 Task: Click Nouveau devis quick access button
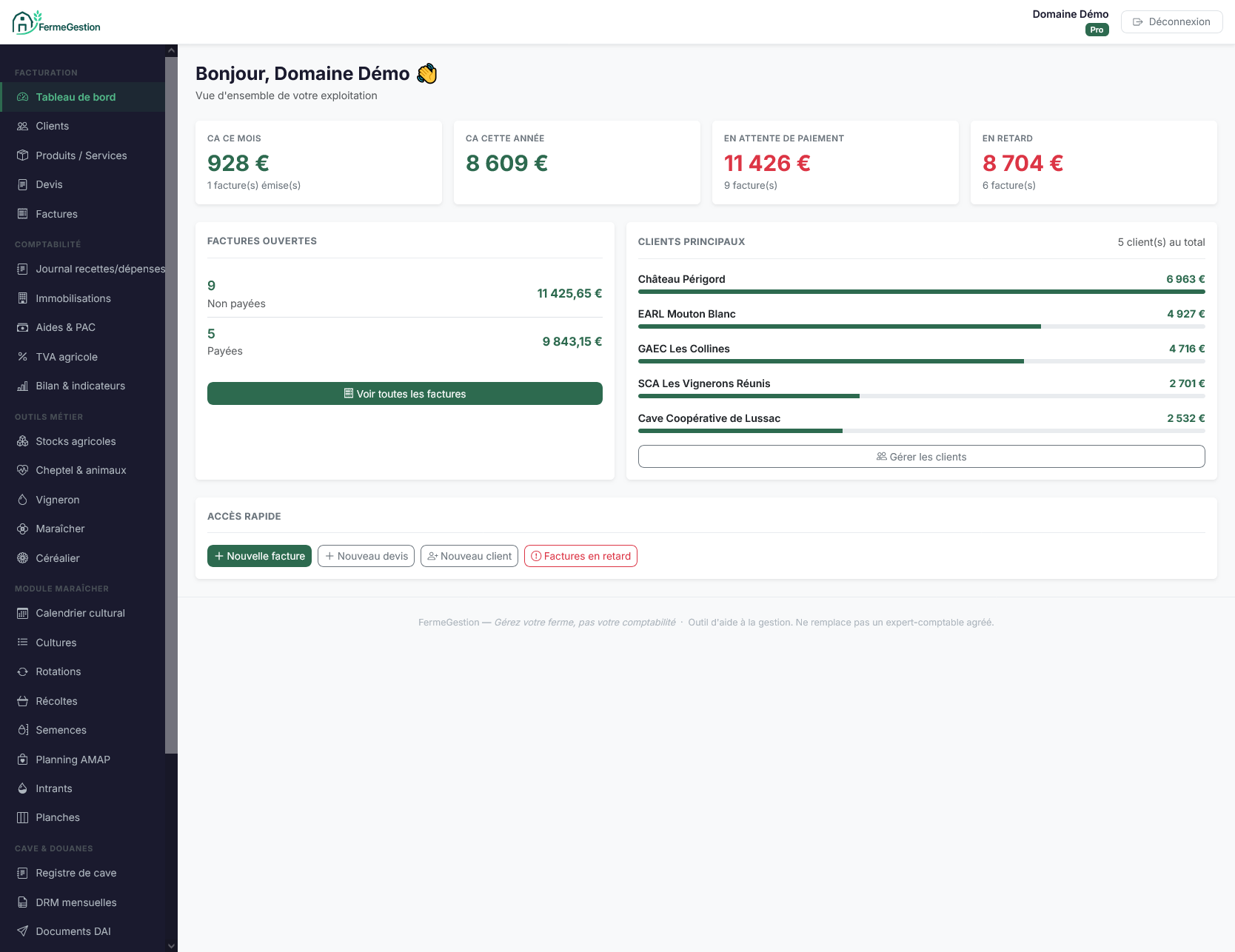point(366,556)
